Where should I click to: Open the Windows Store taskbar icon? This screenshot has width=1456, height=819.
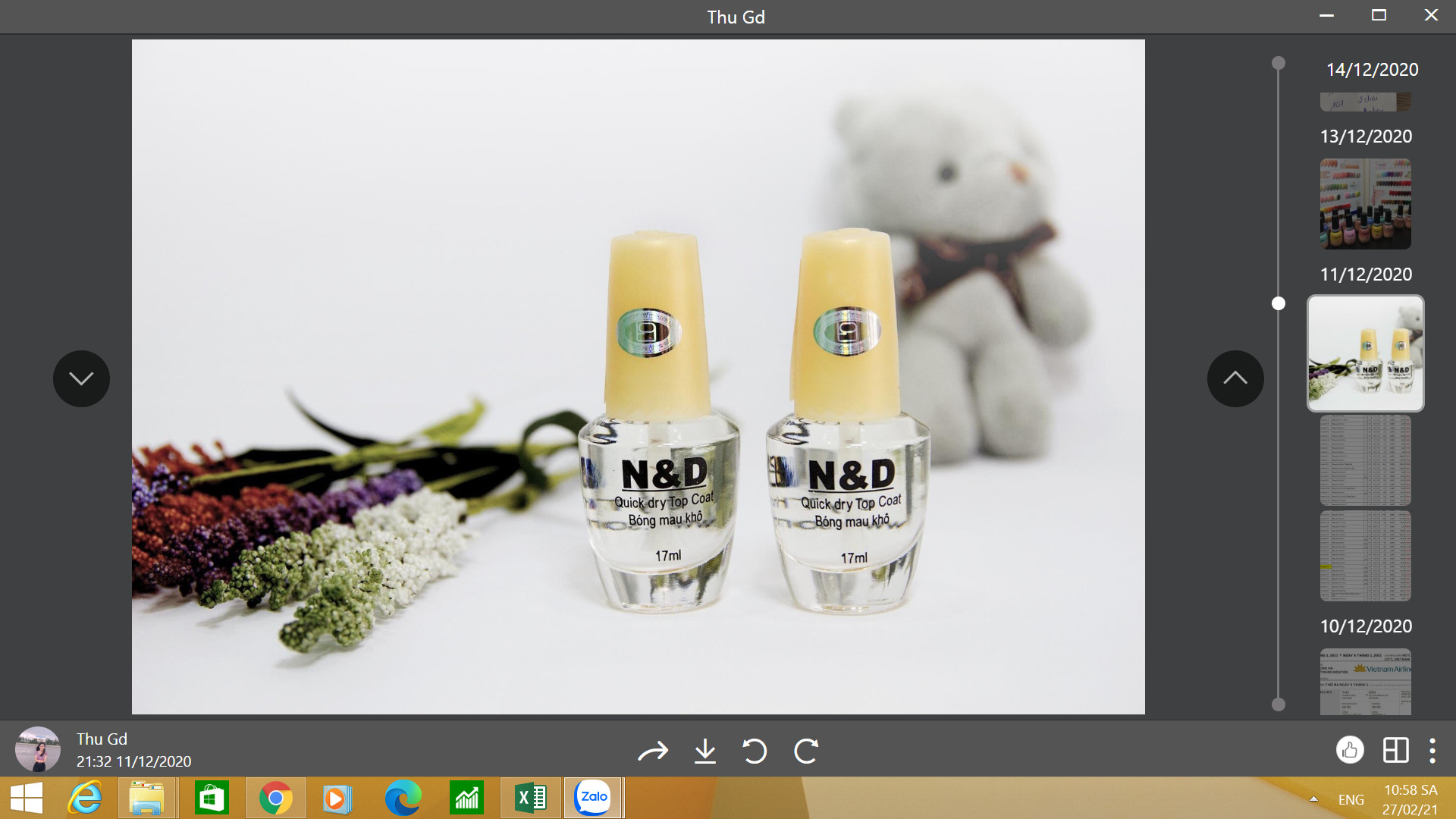coord(212,799)
